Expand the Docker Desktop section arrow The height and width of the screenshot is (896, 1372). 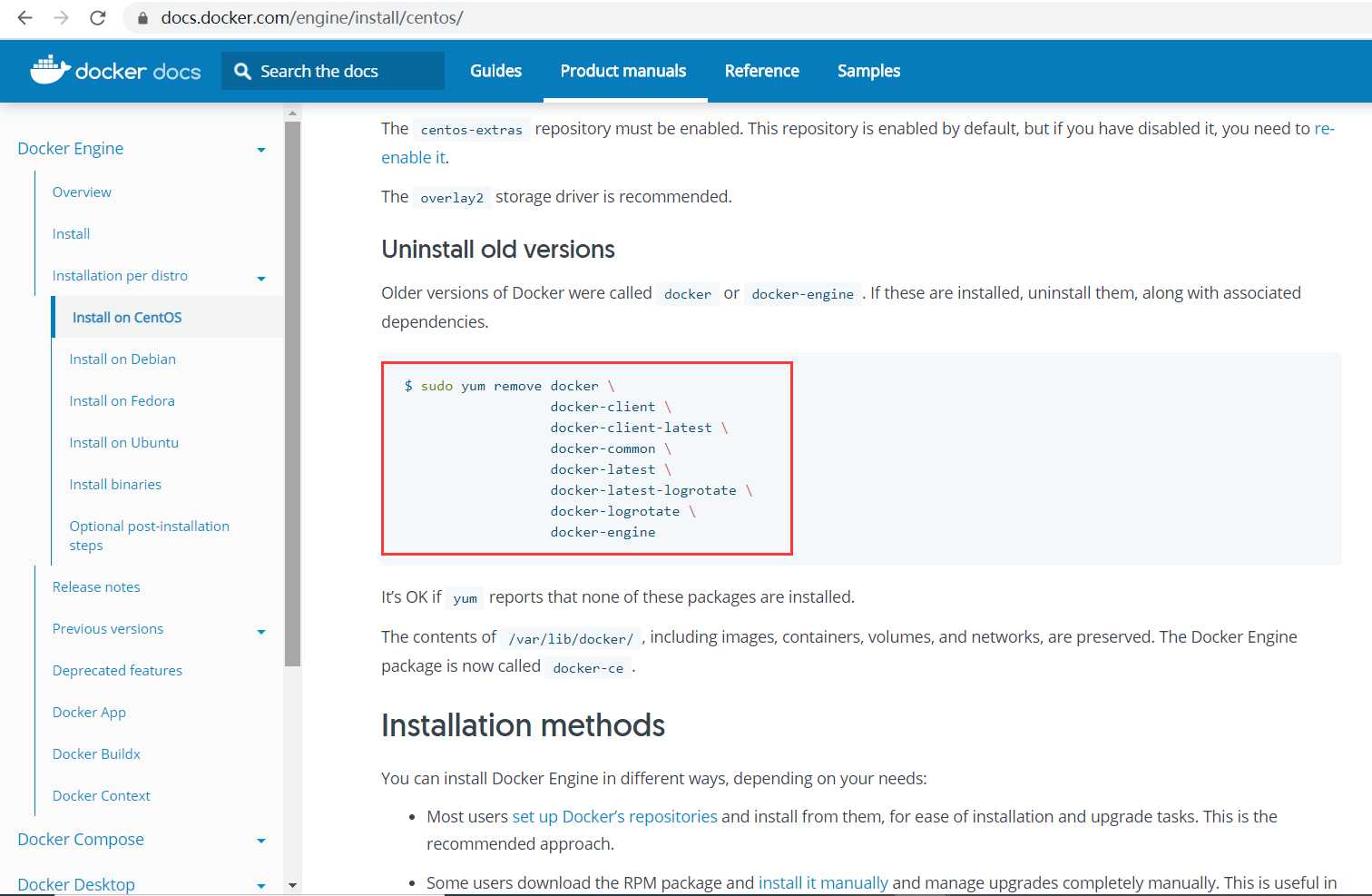click(261, 886)
